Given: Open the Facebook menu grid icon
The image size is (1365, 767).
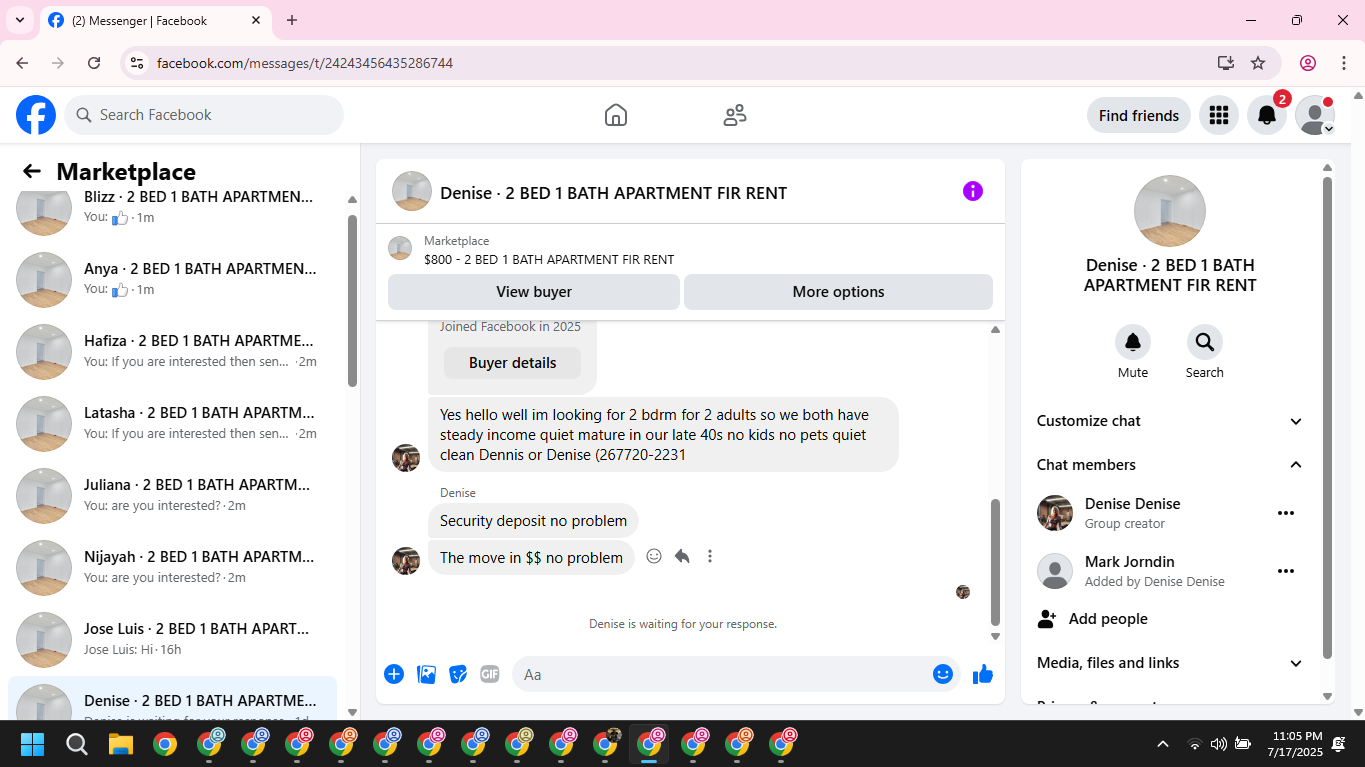Looking at the screenshot, I should 1218,115.
